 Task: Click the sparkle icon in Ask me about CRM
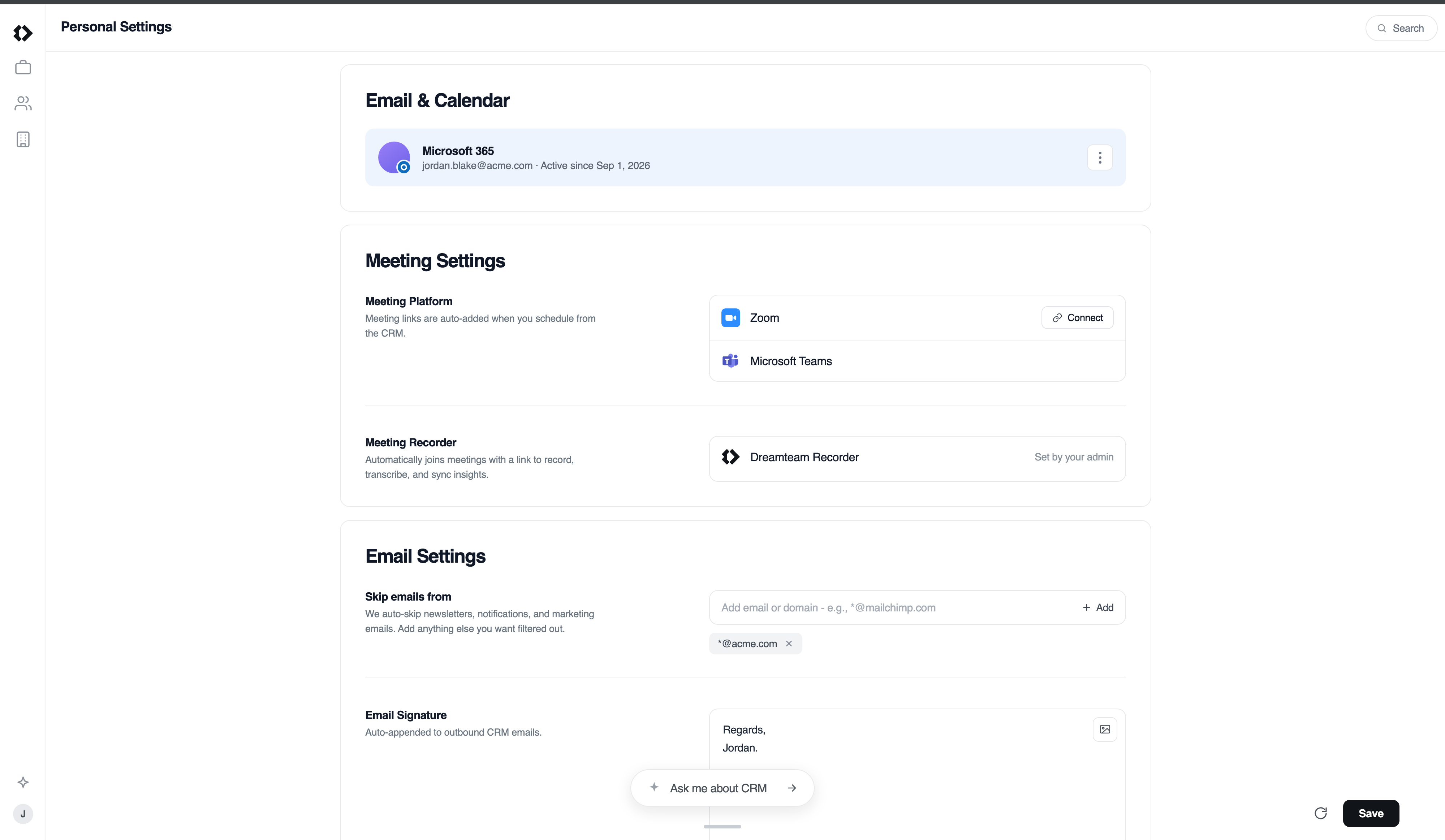click(654, 787)
